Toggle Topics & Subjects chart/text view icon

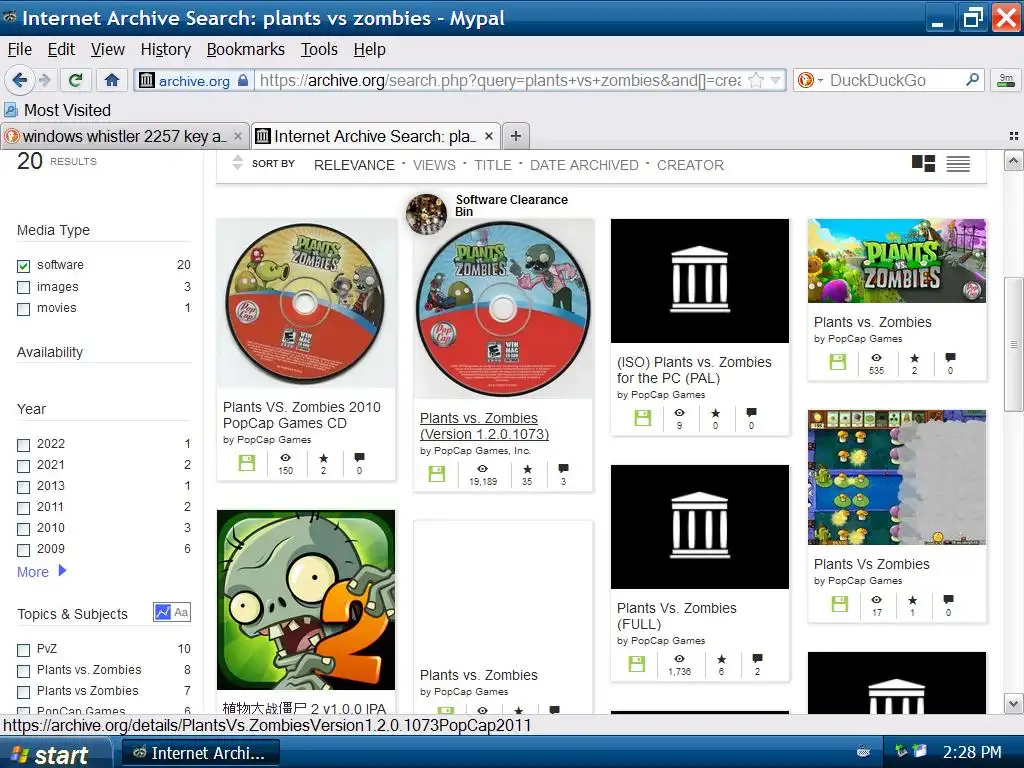click(x=172, y=612)
